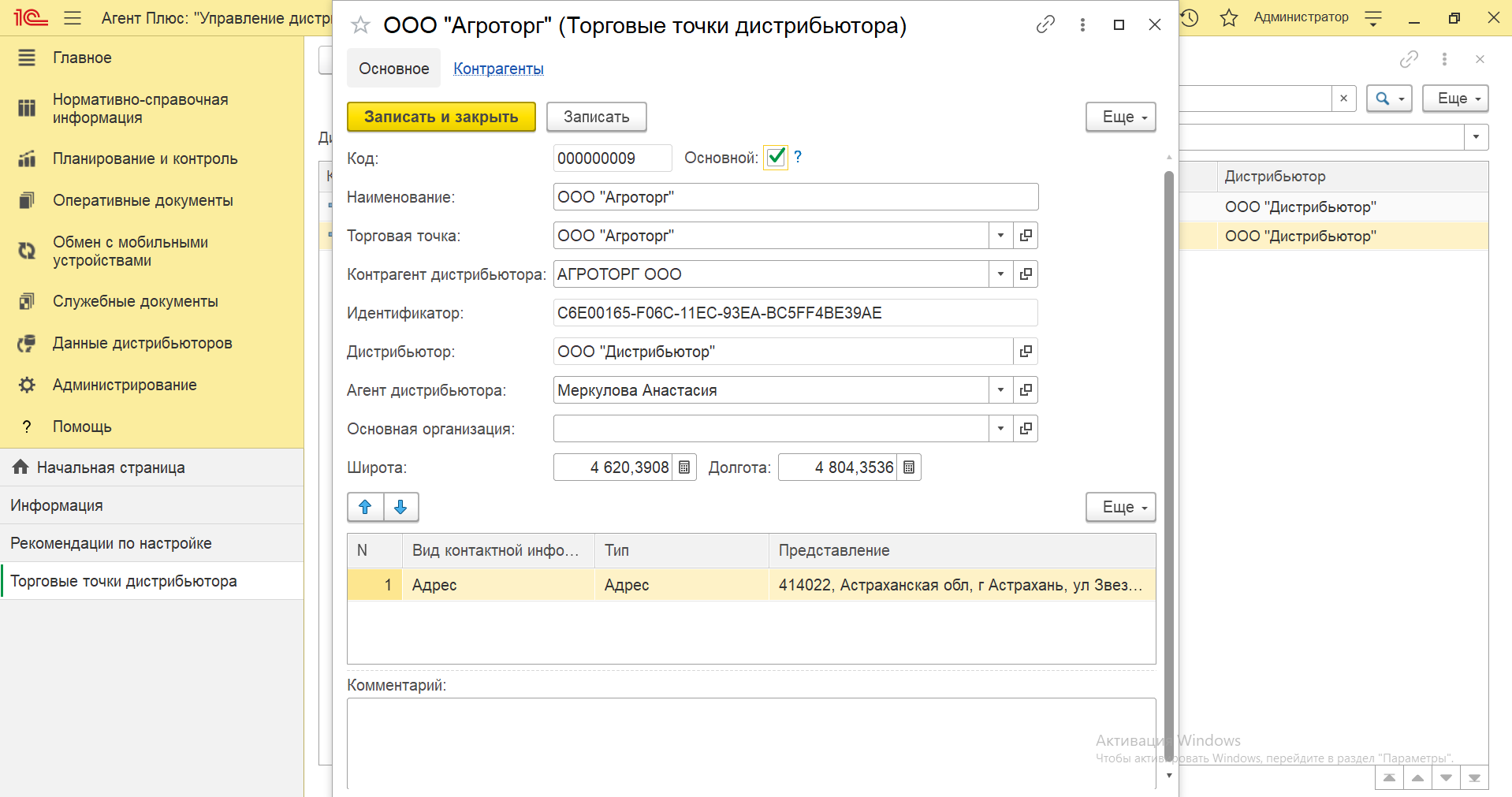1512x797 pixels.
Task: Click the Наименование input field
Action: coord(795,197)
